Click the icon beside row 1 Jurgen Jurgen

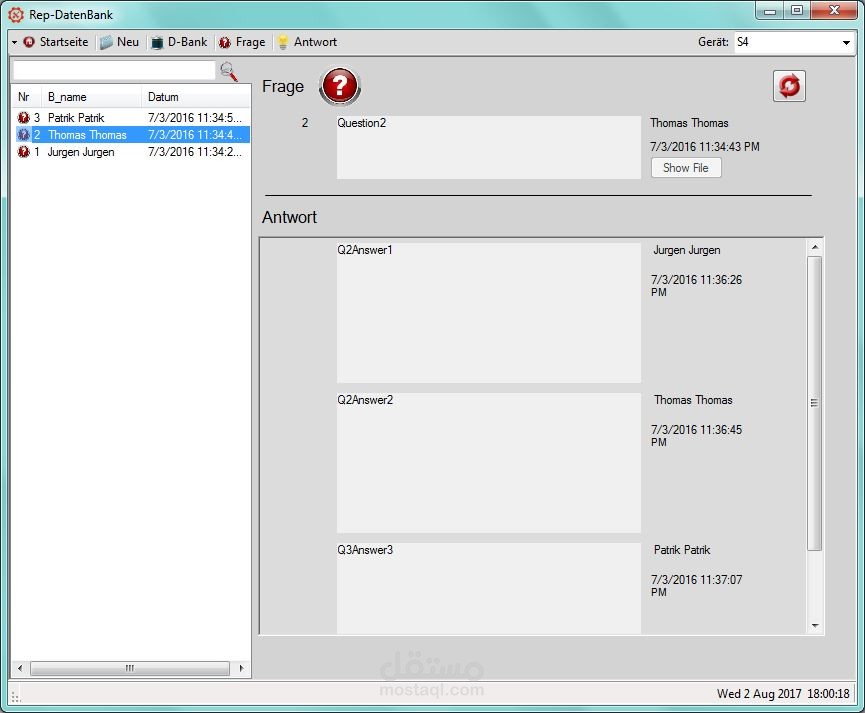point(24,152)
